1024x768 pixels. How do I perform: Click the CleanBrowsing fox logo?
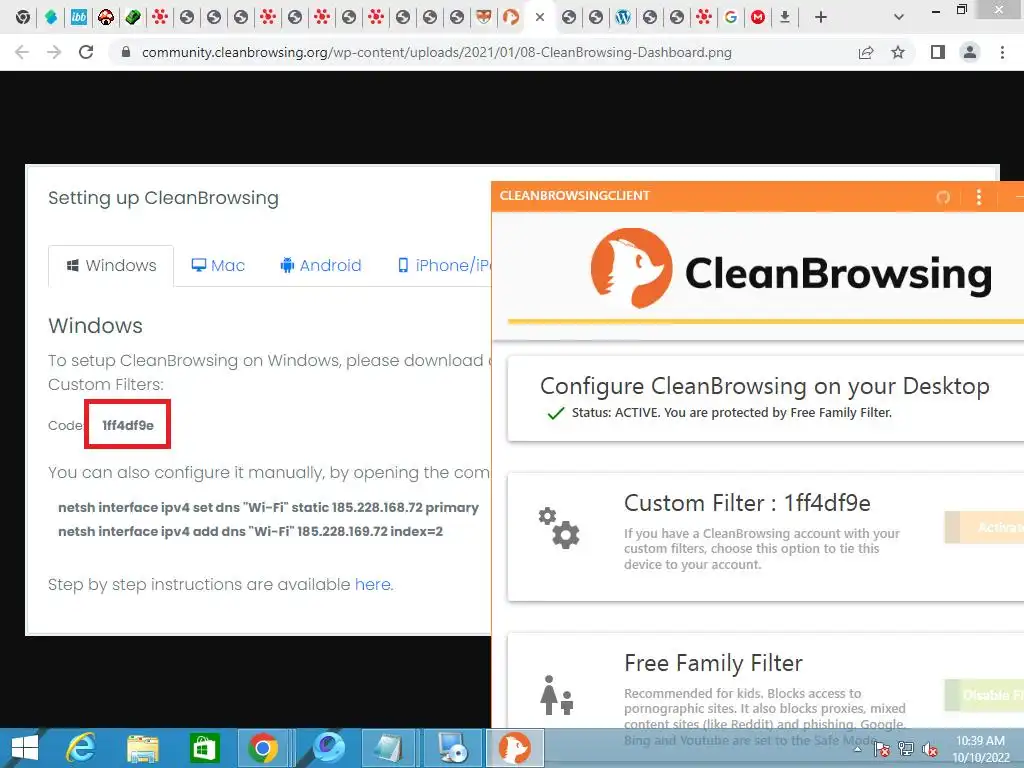tap(631, 268)
